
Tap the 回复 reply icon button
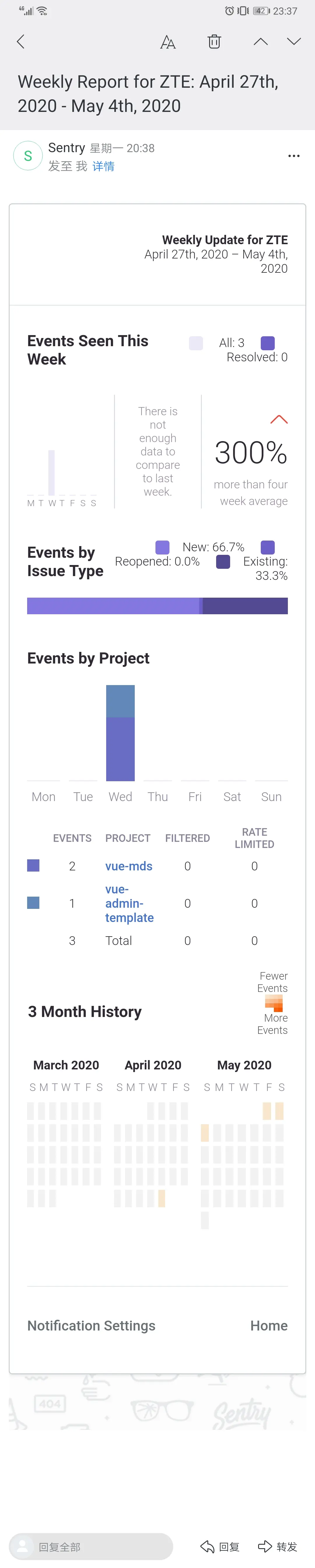220,1546
